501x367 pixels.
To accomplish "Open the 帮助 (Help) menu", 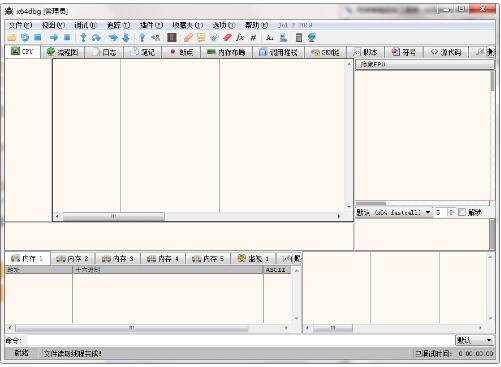I will [256, 25].
